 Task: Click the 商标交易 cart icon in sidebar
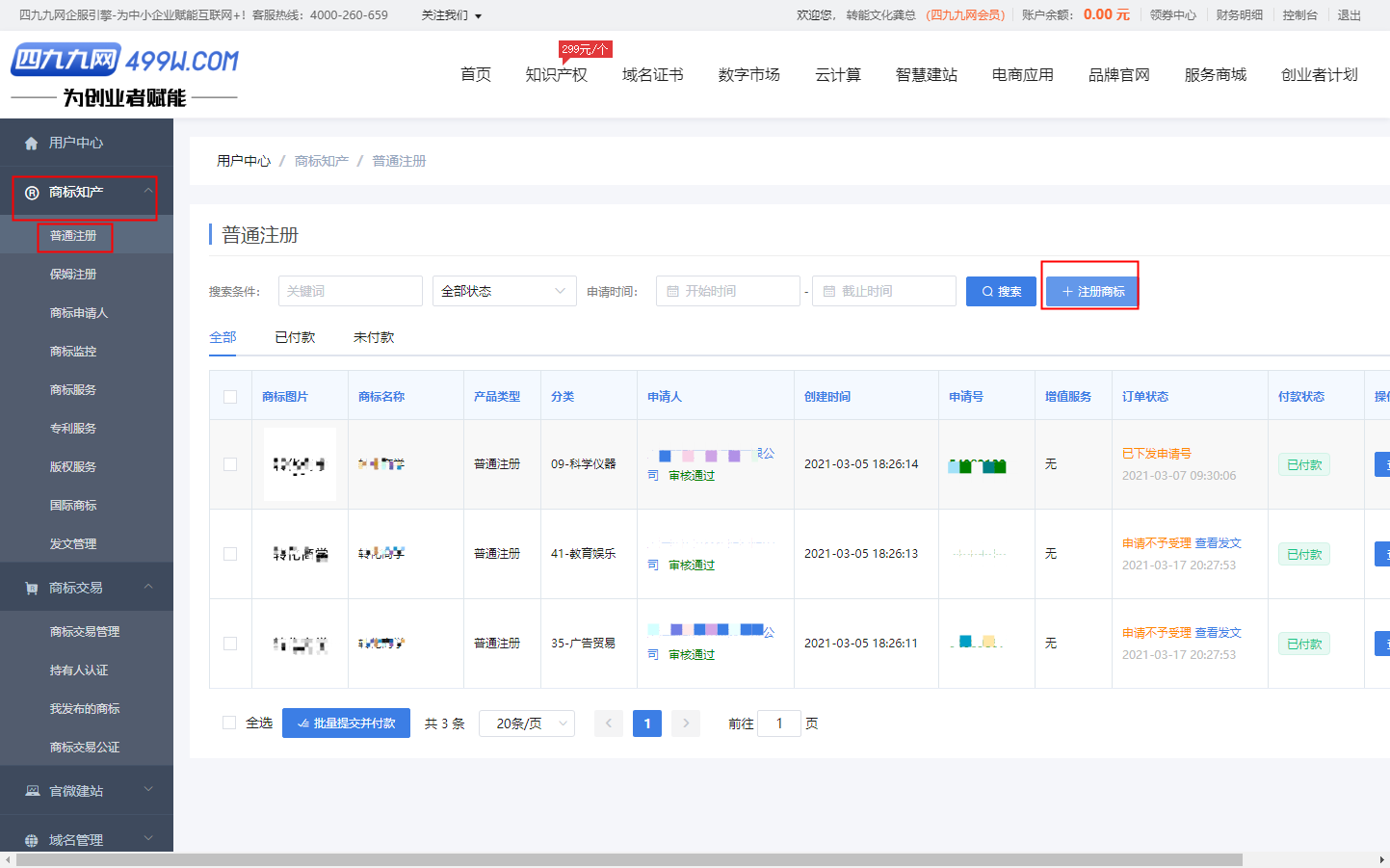coord(32,589)
